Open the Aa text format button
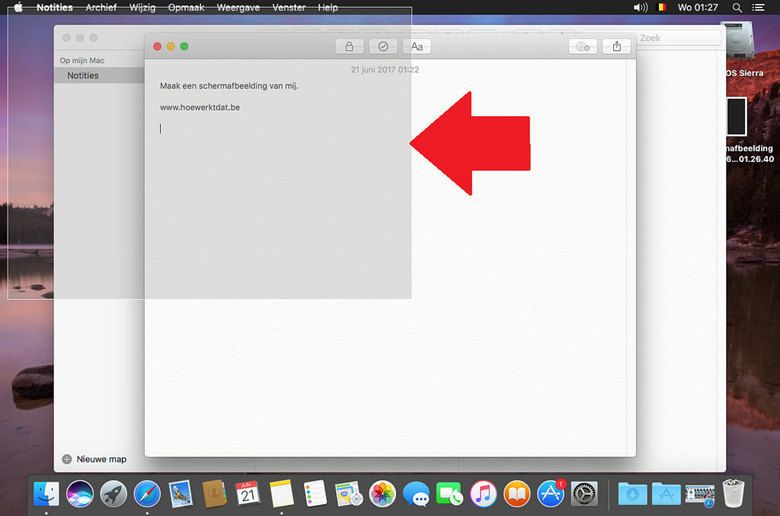 click(417, 46)
